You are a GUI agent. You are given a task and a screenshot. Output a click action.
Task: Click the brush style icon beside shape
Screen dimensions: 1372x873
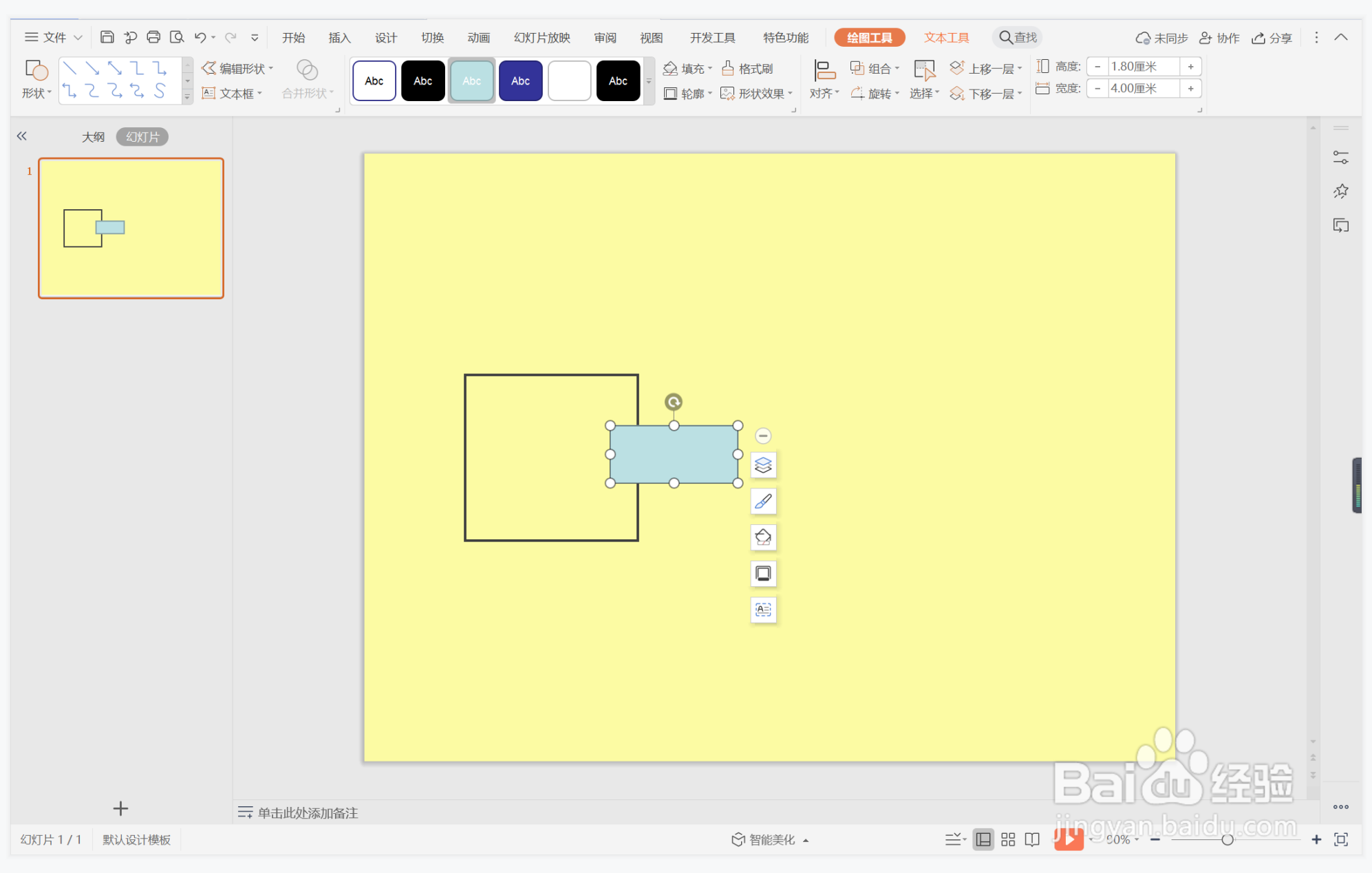(763, 502)
